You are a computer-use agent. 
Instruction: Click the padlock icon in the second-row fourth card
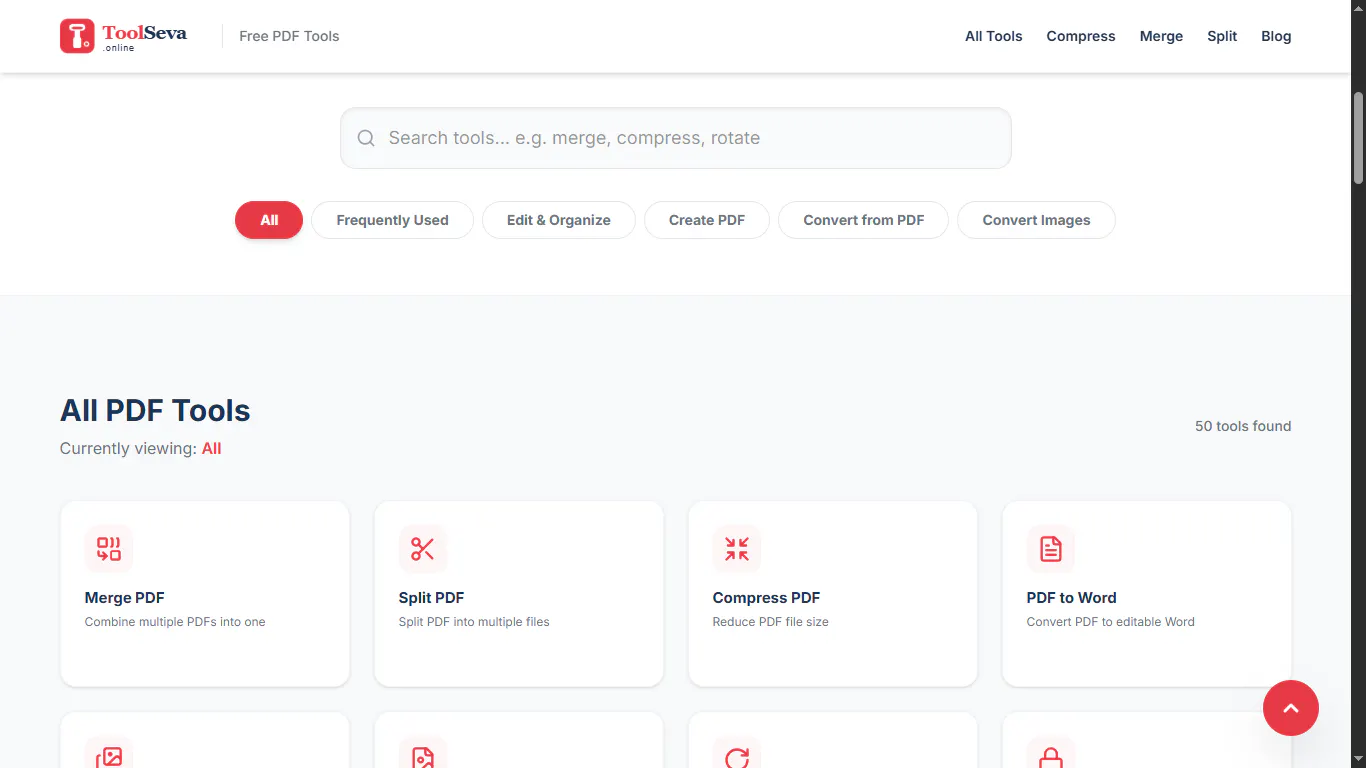pyautogui.click(x=1051, y=756)
